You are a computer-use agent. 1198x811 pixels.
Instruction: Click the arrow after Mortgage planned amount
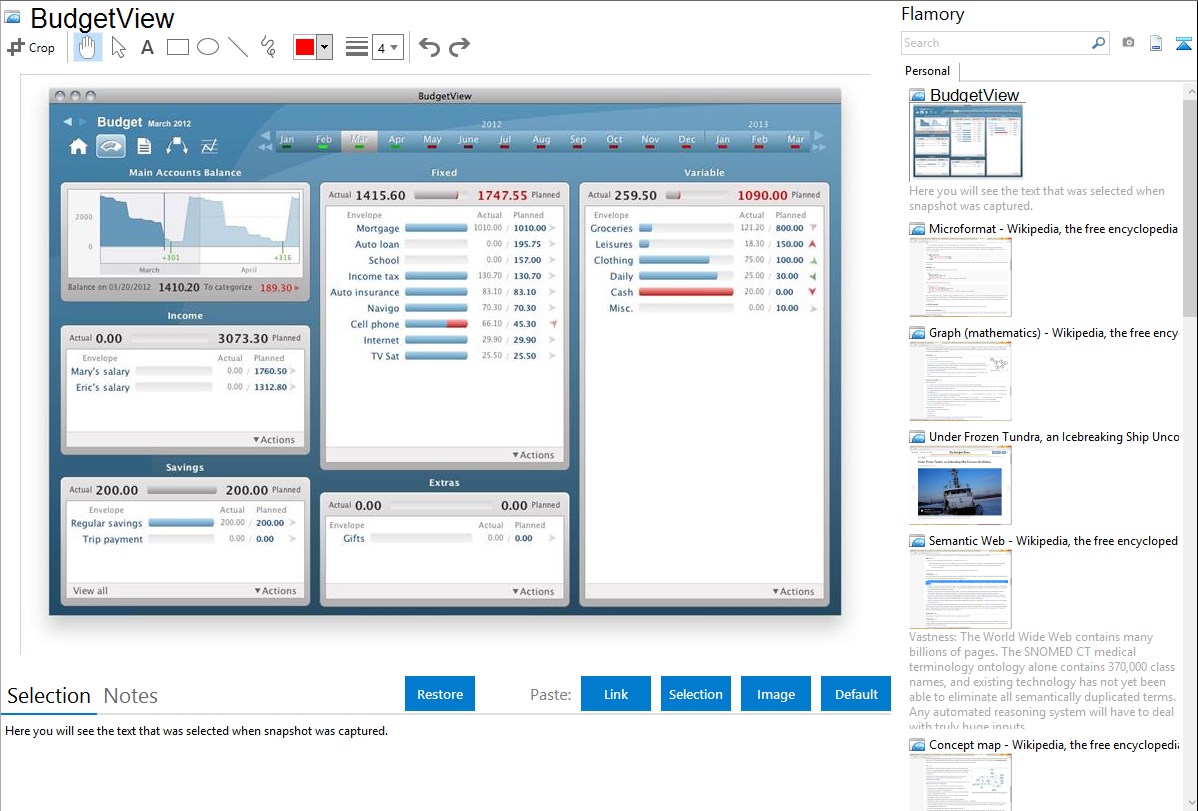pyautogui.click(x=552, y=228)
